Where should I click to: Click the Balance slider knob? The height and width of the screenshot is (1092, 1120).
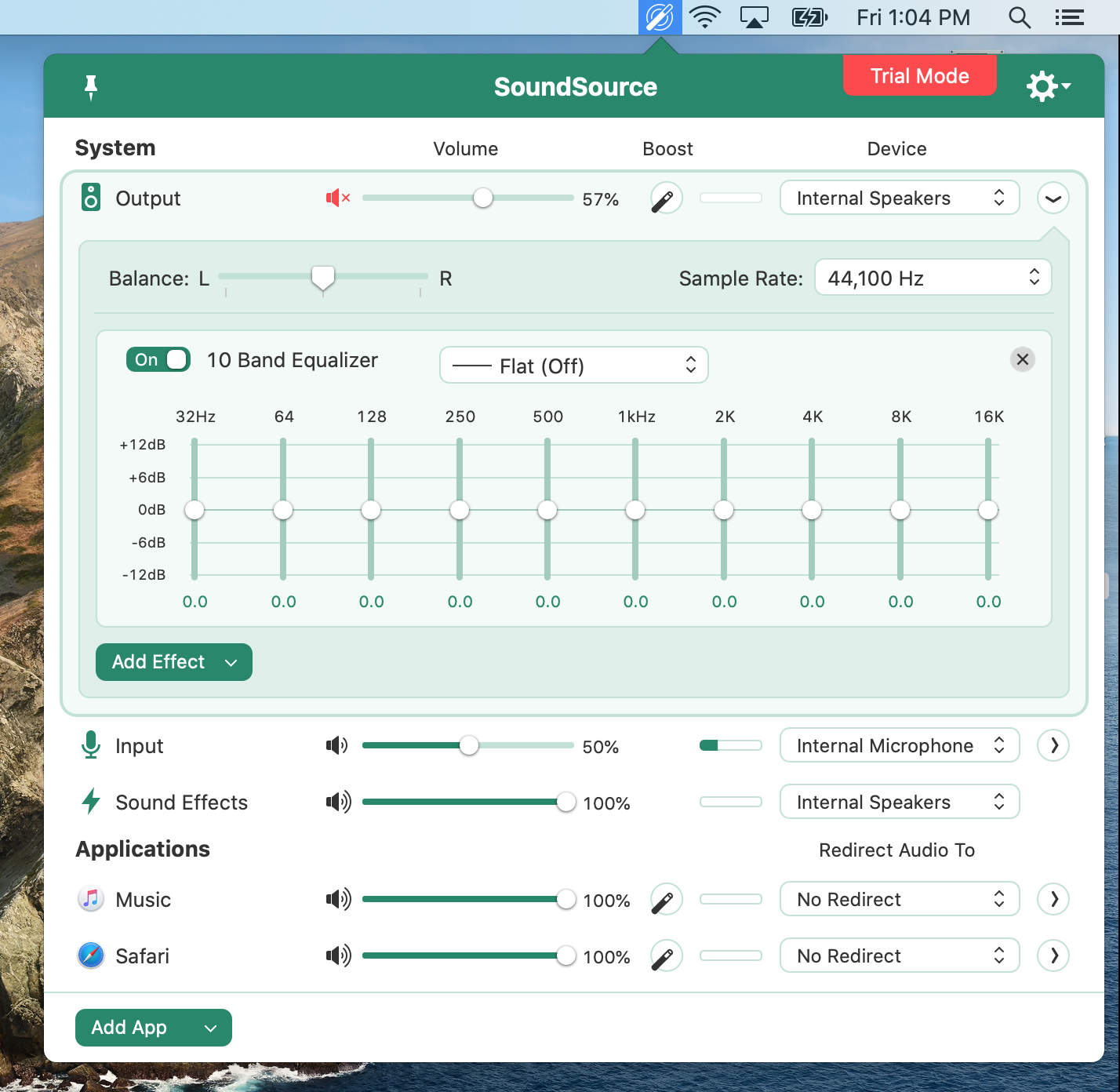[323, 278]
